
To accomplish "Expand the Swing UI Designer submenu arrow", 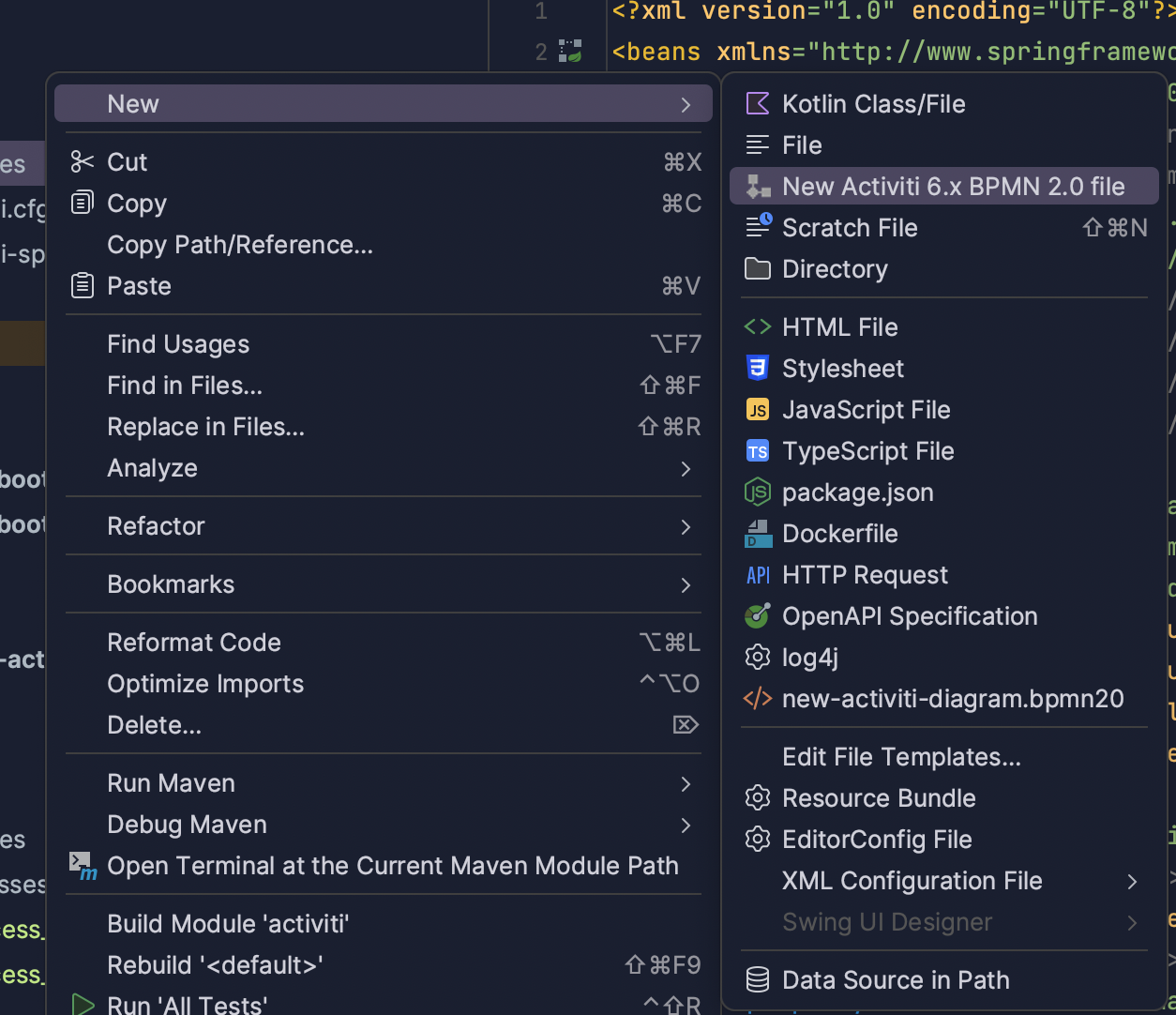I will pos(1133,922).
